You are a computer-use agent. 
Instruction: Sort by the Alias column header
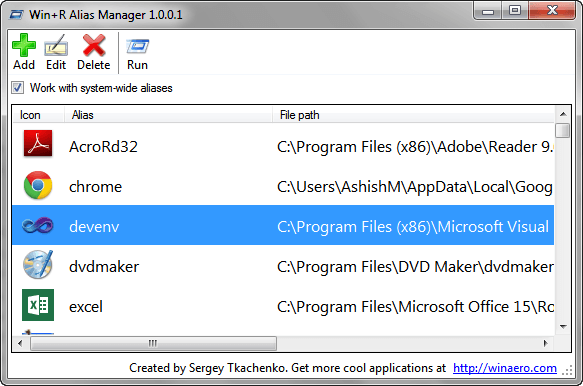(168, 115)
